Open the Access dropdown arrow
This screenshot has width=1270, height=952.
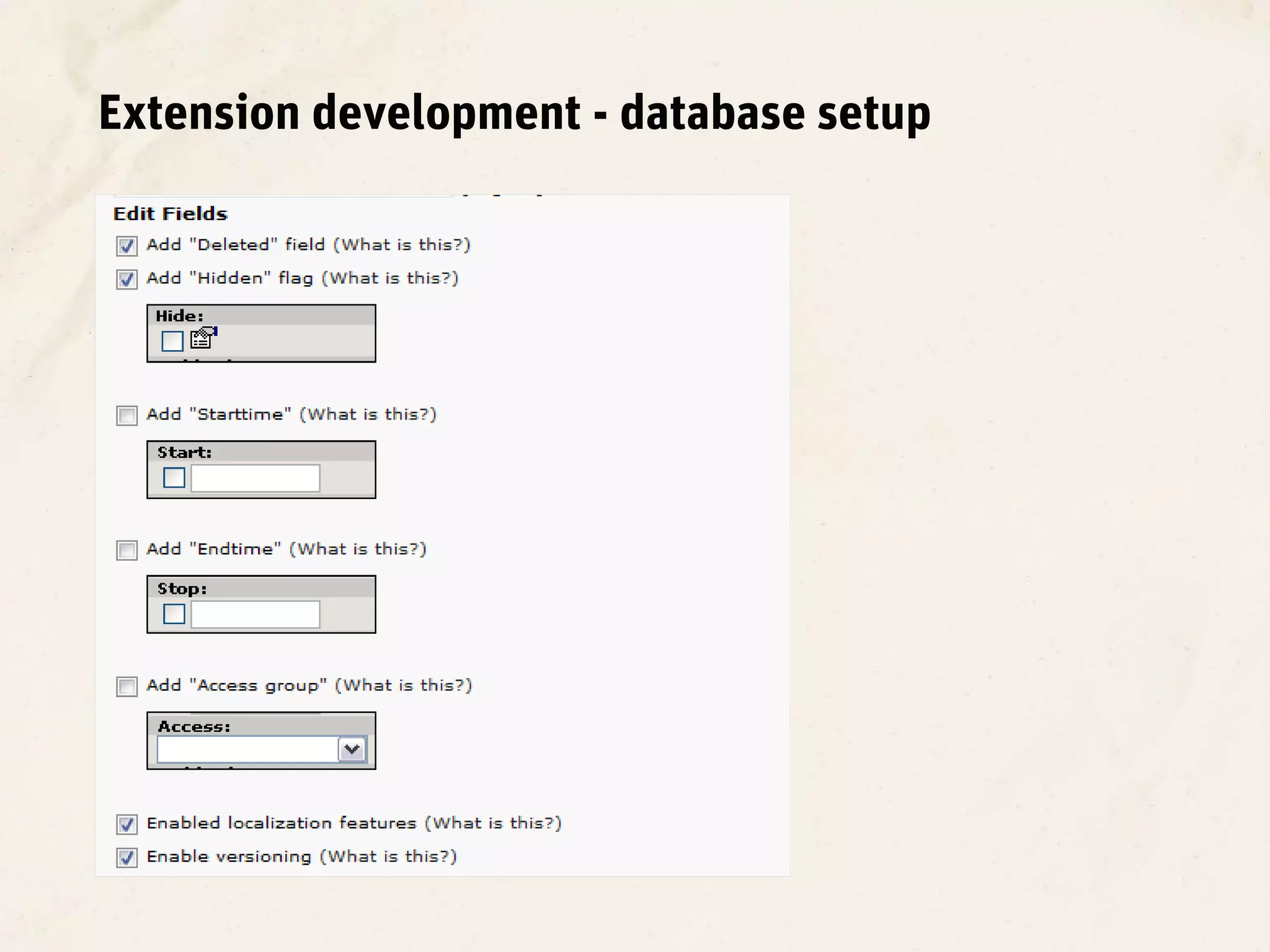point(352,749)
